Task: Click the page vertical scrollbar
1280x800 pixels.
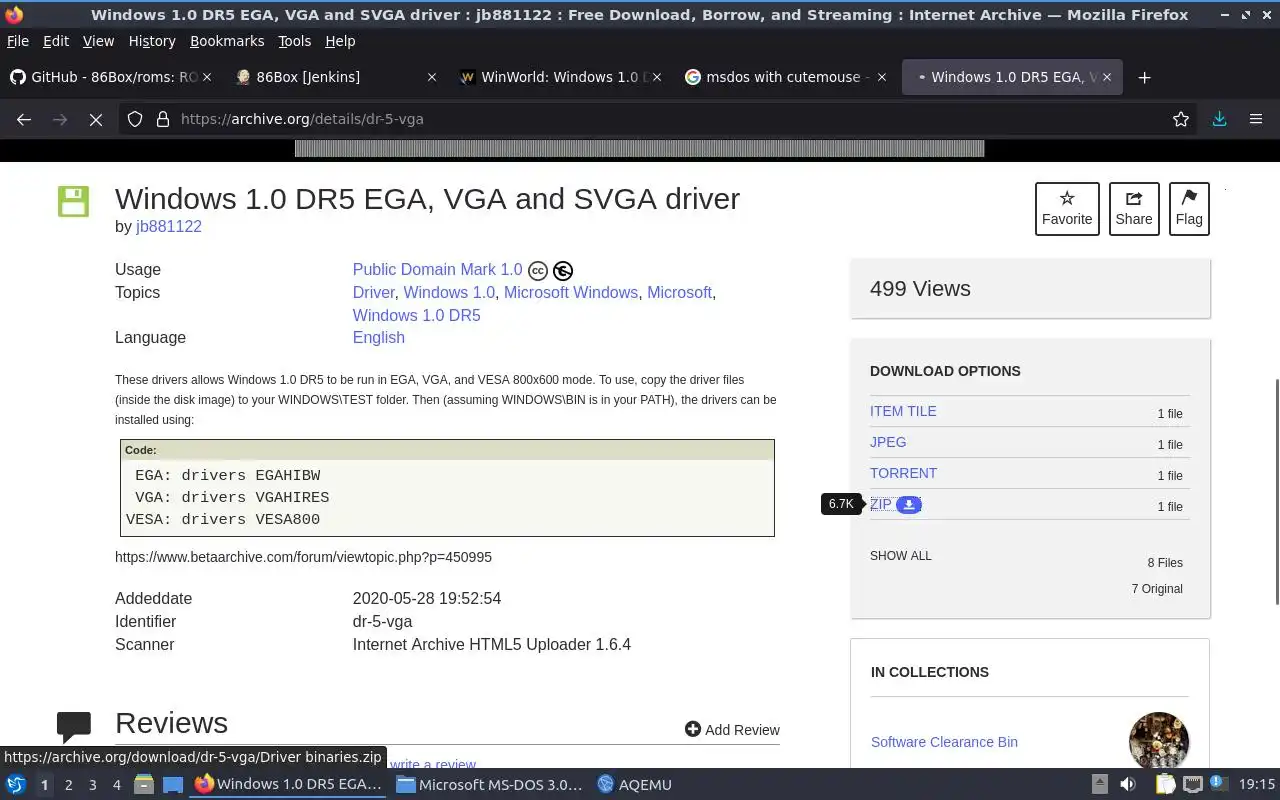Action: pyautogui.click(x=1275, y=492)
